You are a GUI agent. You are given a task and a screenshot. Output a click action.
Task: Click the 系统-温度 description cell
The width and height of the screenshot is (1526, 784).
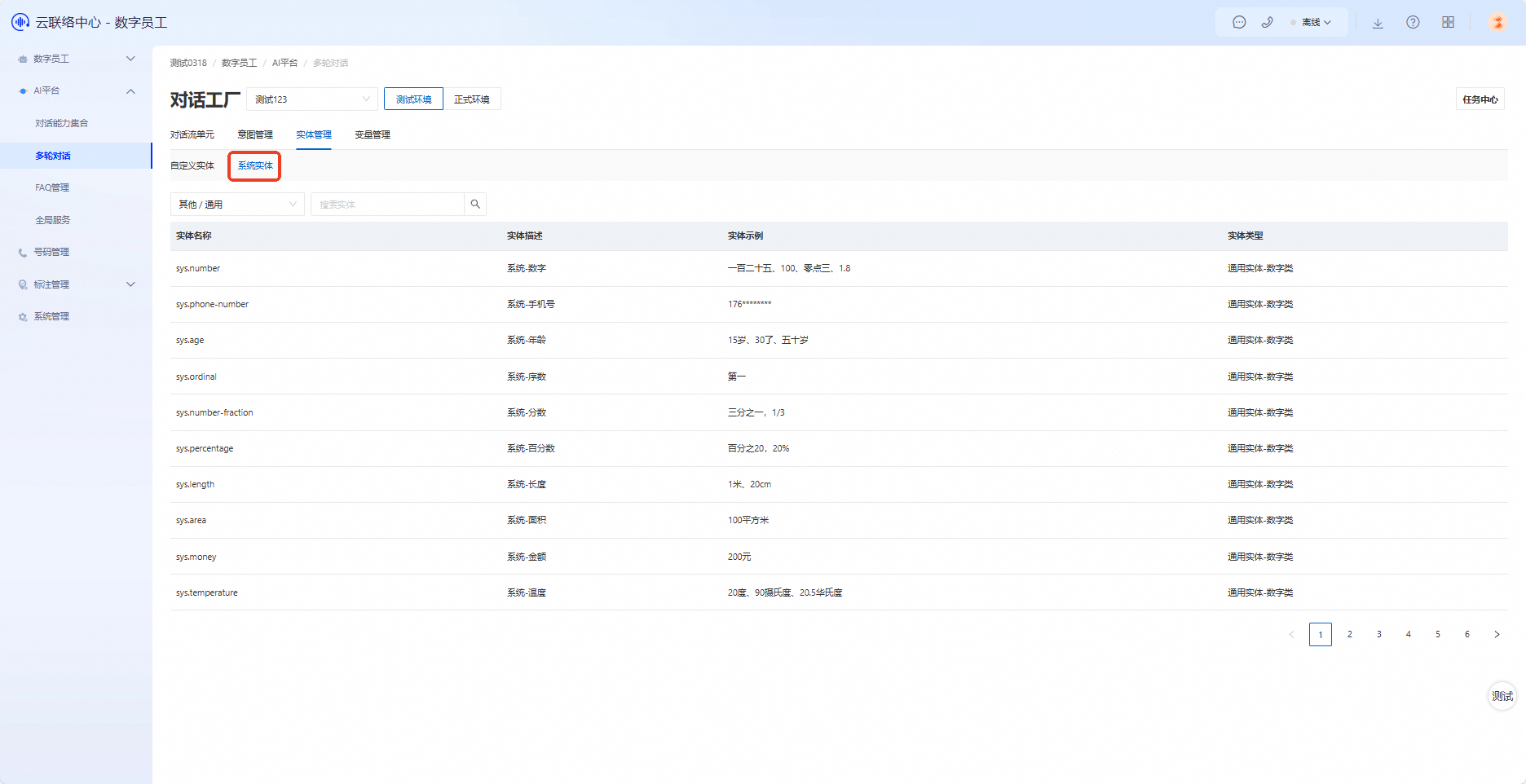527,592
